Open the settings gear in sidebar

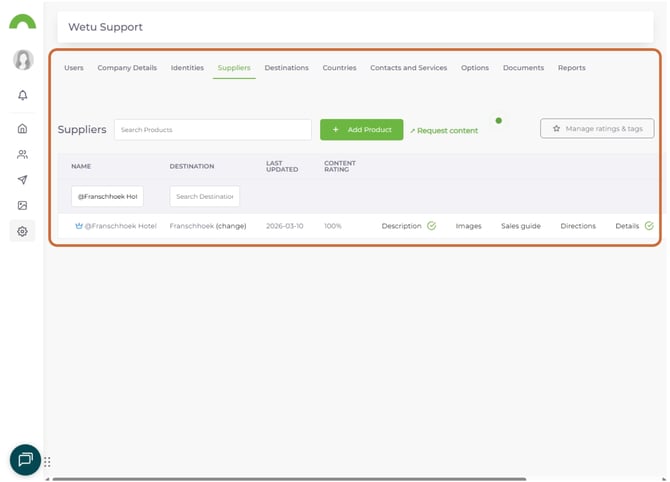click(22, 231)
